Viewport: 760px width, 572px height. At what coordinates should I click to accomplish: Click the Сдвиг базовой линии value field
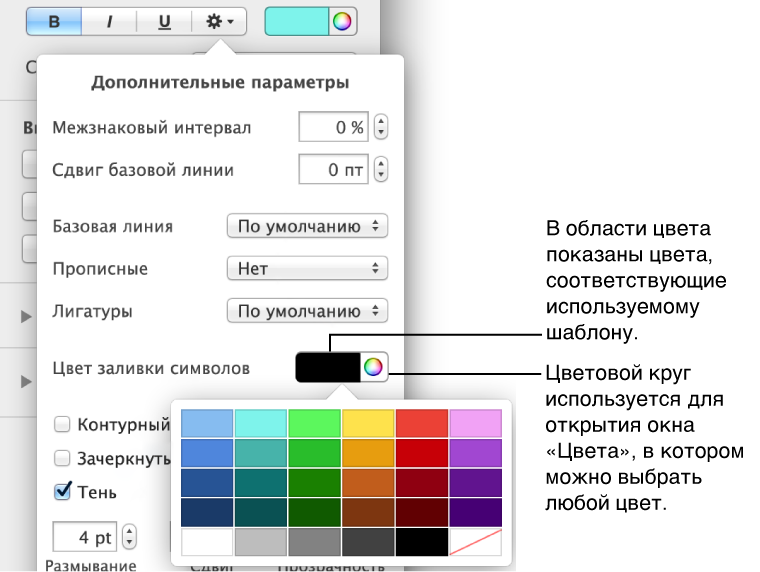334,170
